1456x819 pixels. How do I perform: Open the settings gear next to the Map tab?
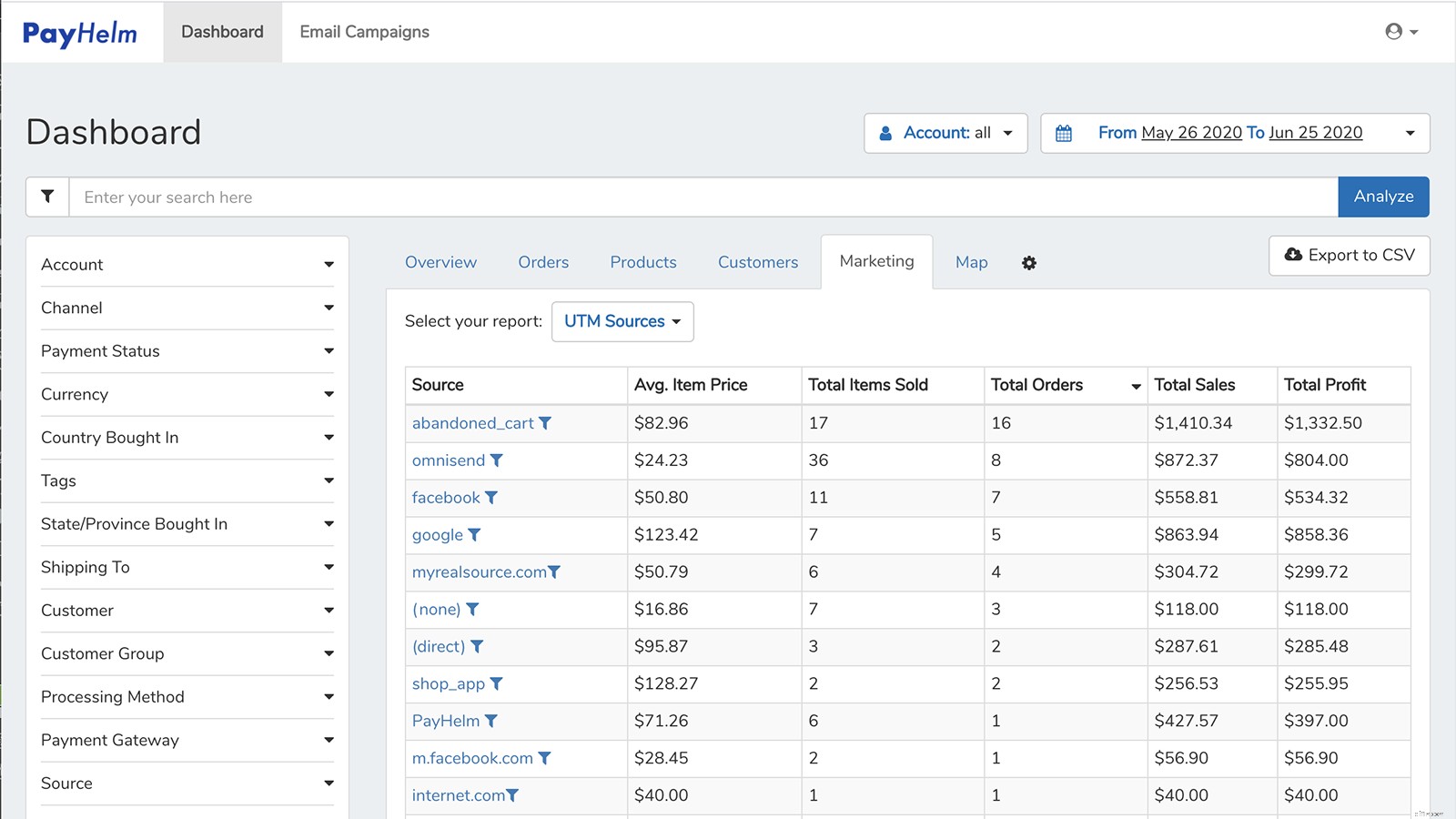[x=1029, y=263]
